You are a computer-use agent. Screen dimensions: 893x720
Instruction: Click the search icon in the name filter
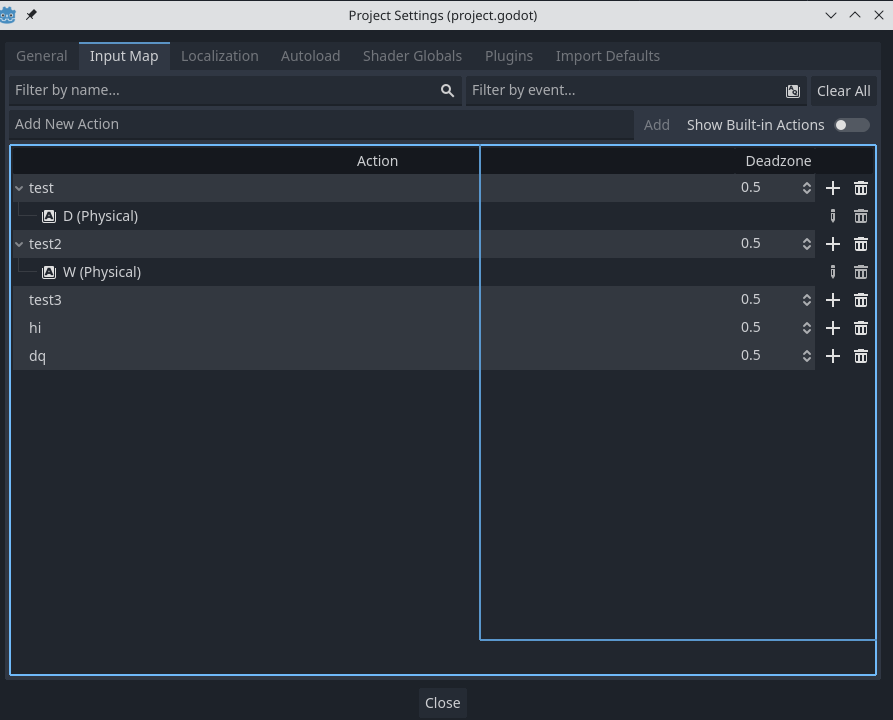[446, 90]
